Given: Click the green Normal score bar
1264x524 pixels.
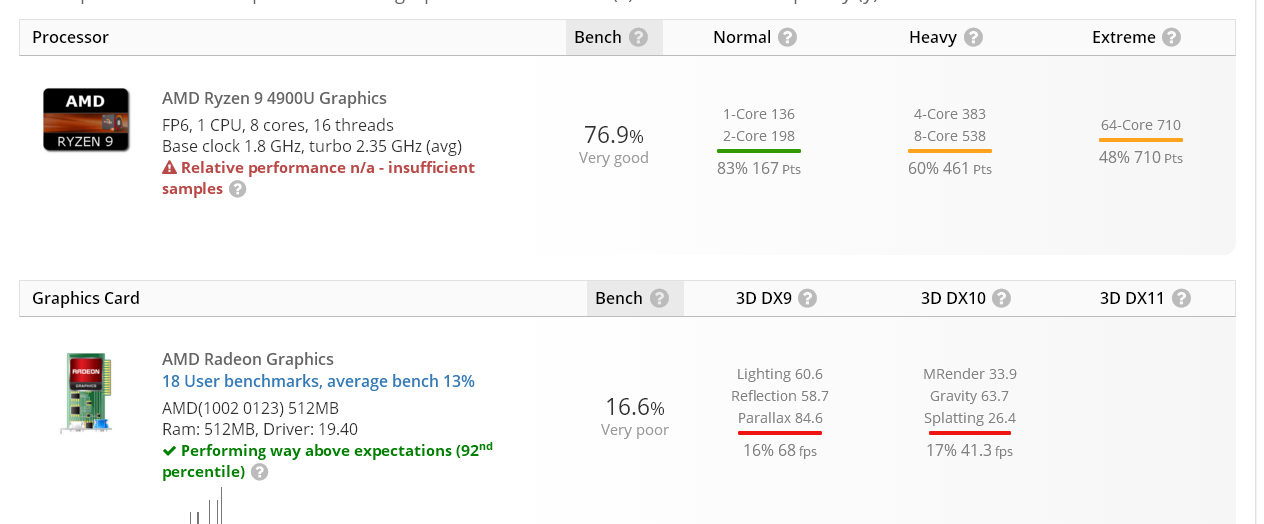Looking at the screenshot, I should click(759, 151).
